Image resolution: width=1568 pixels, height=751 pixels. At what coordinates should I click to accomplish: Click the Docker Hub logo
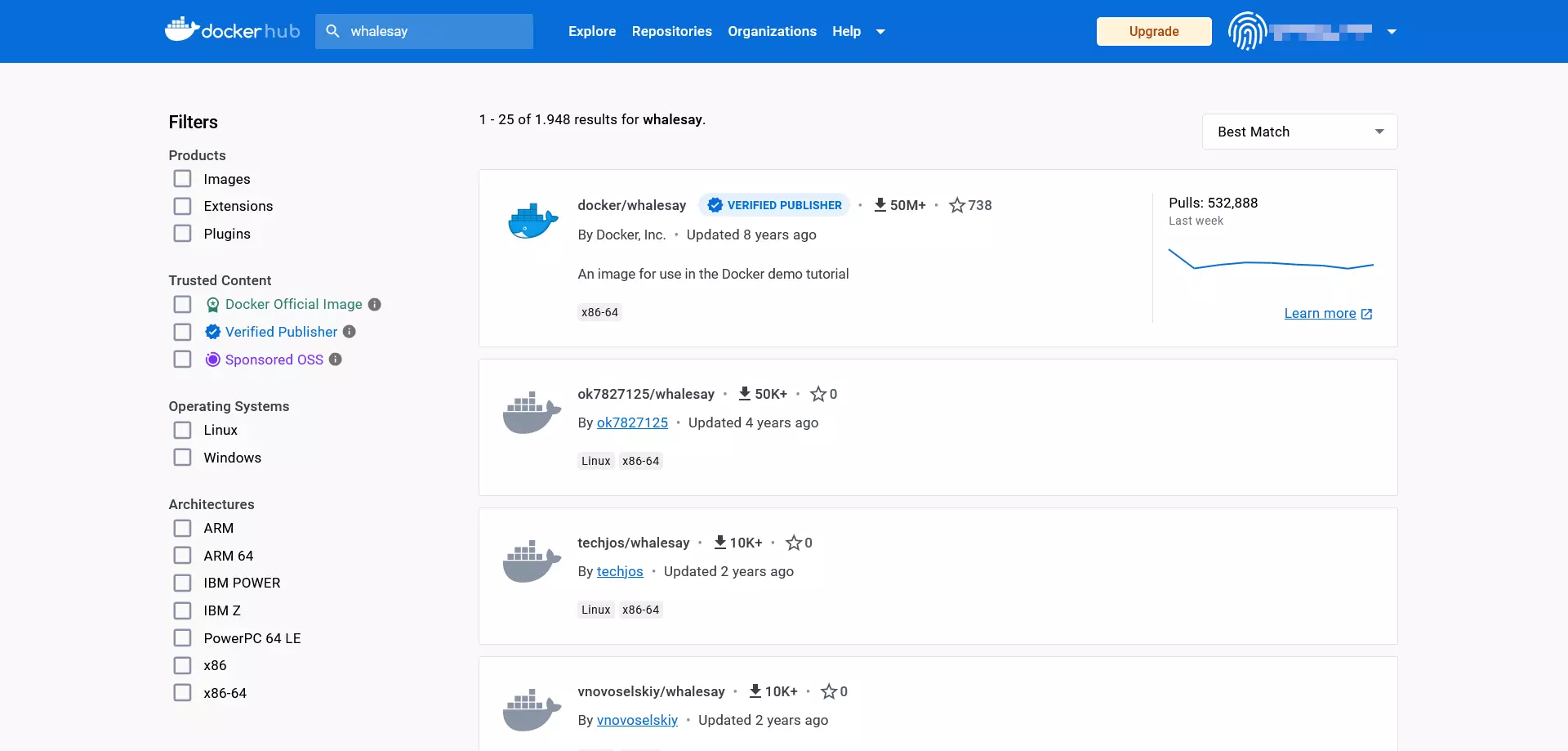point(231,31)
